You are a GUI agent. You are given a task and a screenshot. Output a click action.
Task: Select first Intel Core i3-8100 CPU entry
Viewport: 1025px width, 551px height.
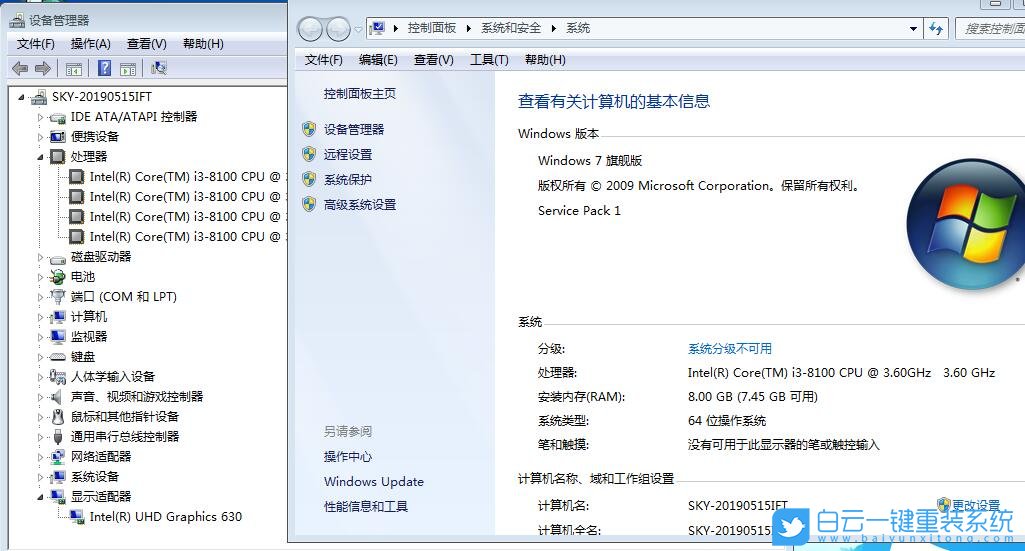coord(184,176)
